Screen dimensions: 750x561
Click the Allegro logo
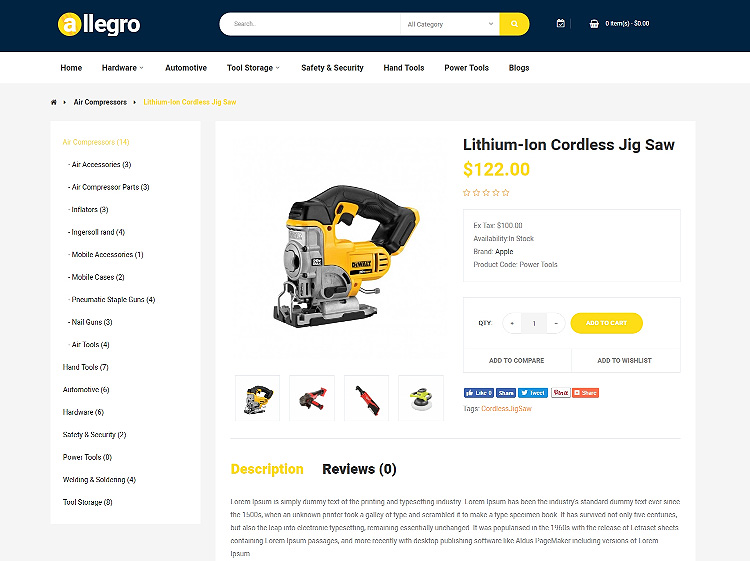(99, 24)
